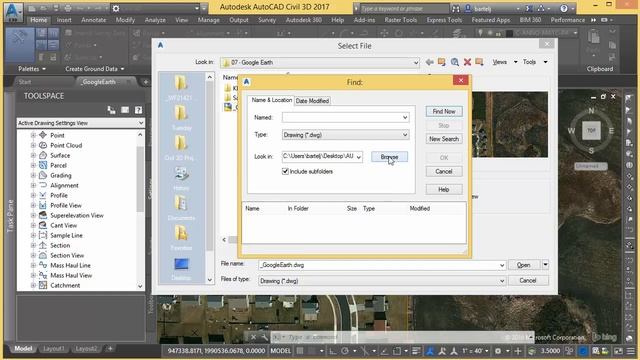
Task: Select Grading item in Toolspace
Action: 61,176
